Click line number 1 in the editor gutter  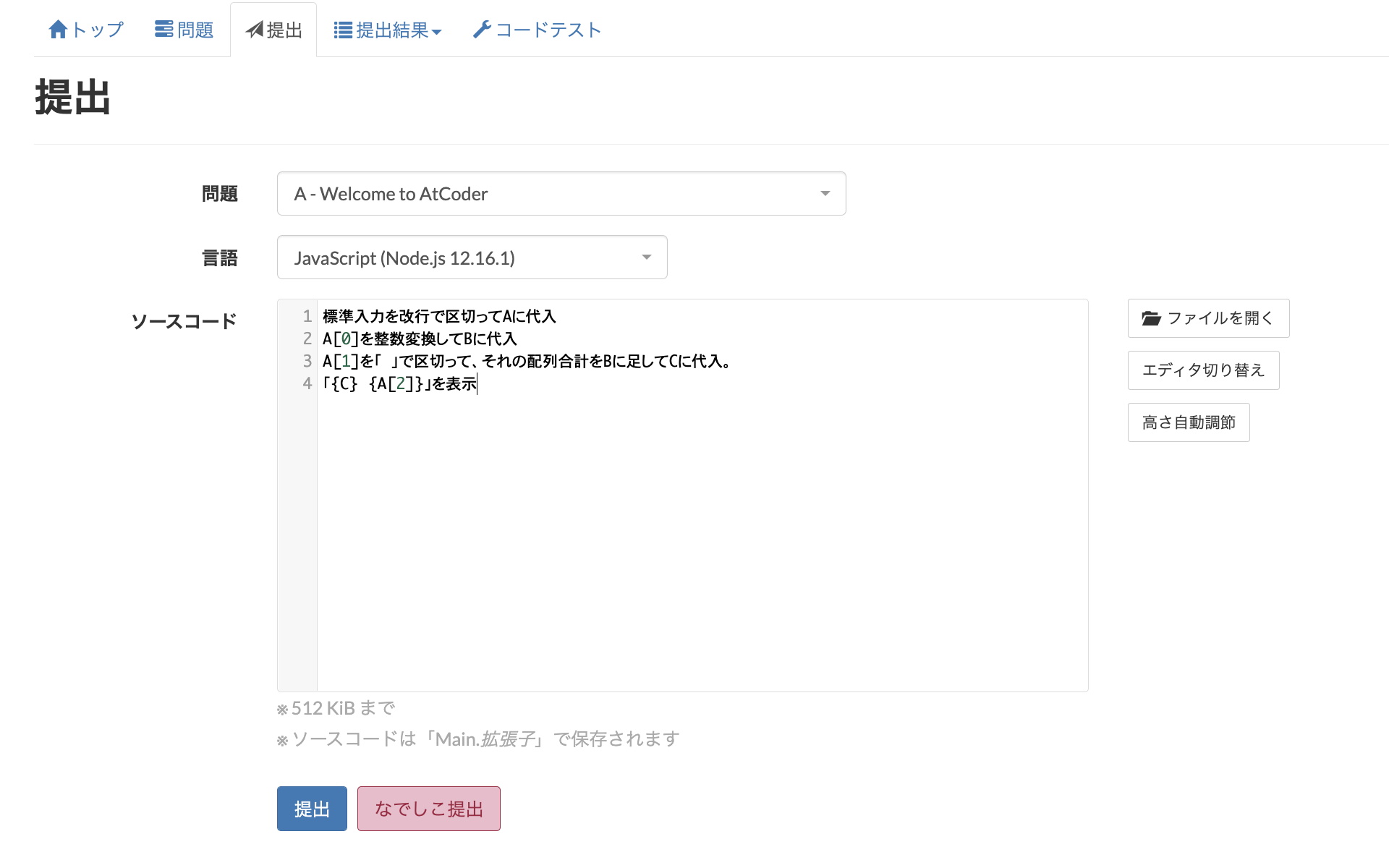pyautogui.click(x=307, y=316)
